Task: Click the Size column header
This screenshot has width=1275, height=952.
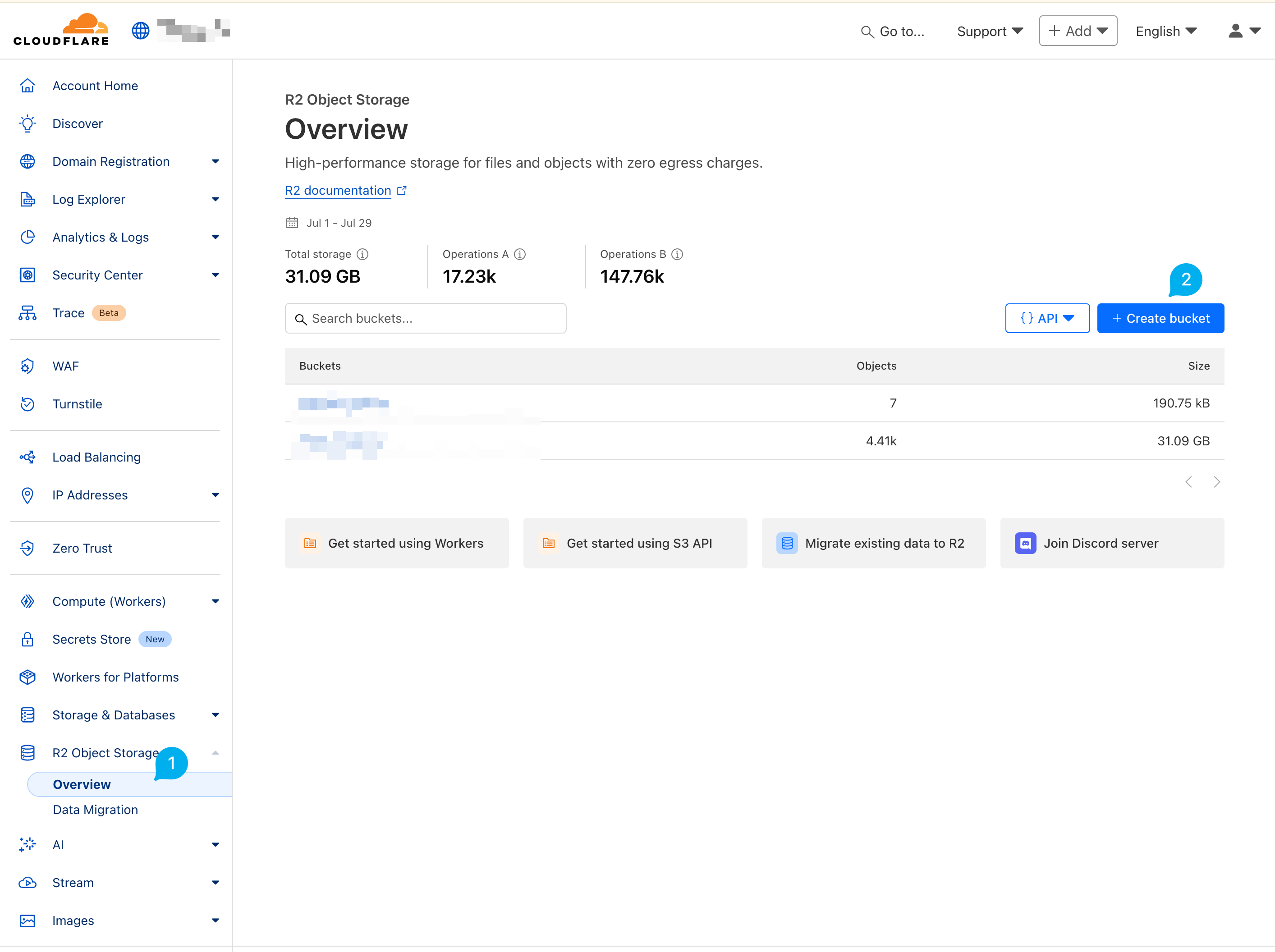Action: pos(1198,366)
